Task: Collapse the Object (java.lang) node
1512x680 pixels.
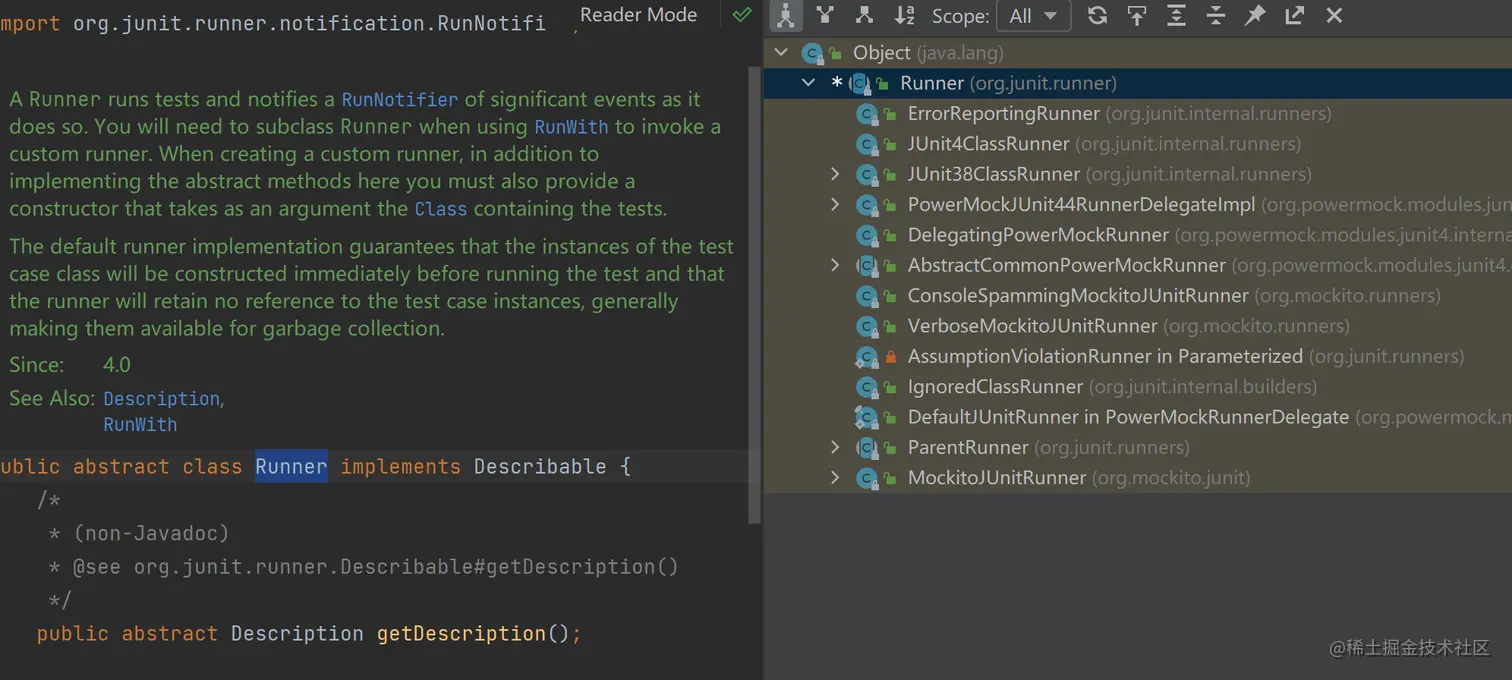Action: click(x=781, y=53)
